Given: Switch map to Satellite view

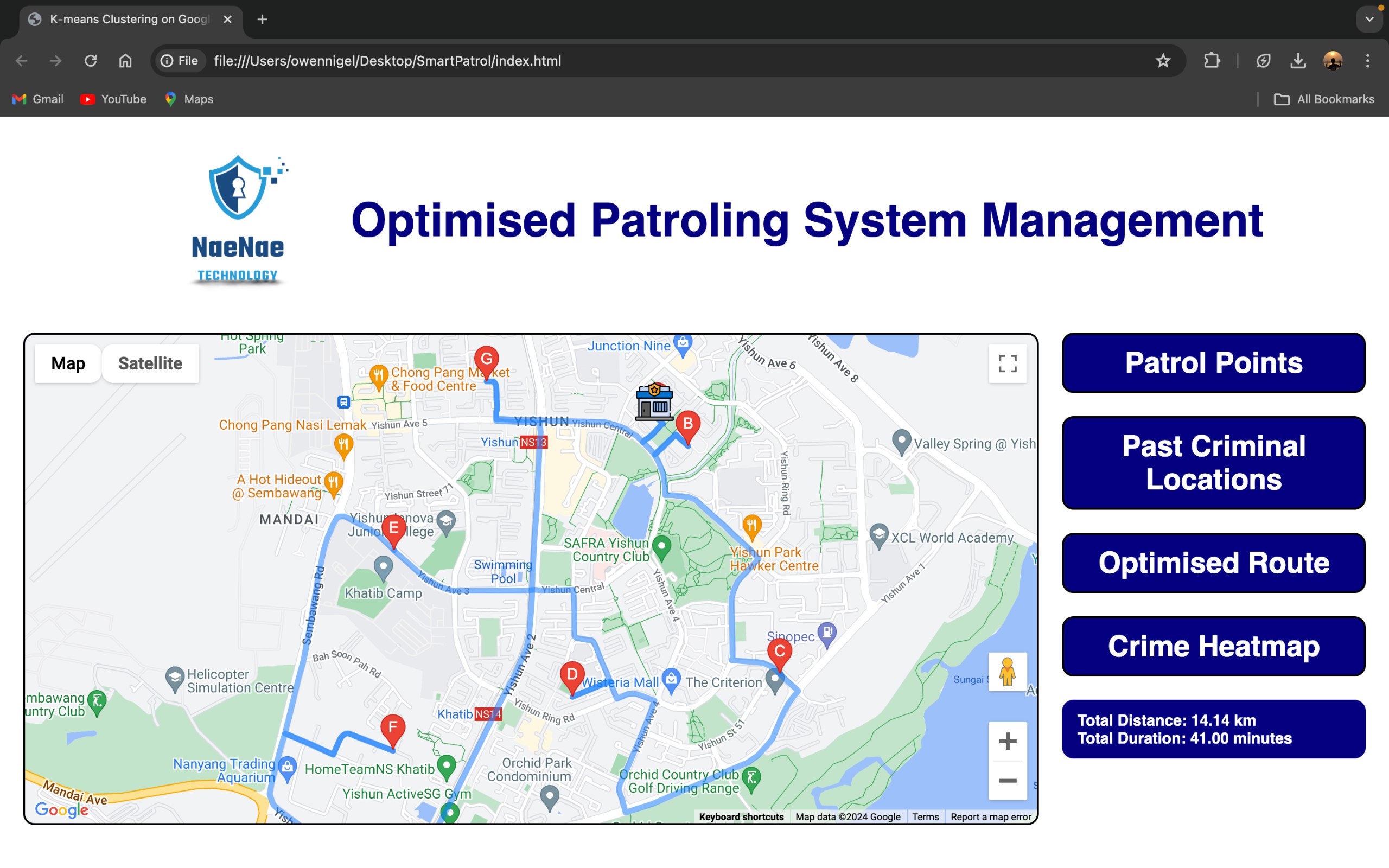Looking at the screenshot, I should click(150, 363).
